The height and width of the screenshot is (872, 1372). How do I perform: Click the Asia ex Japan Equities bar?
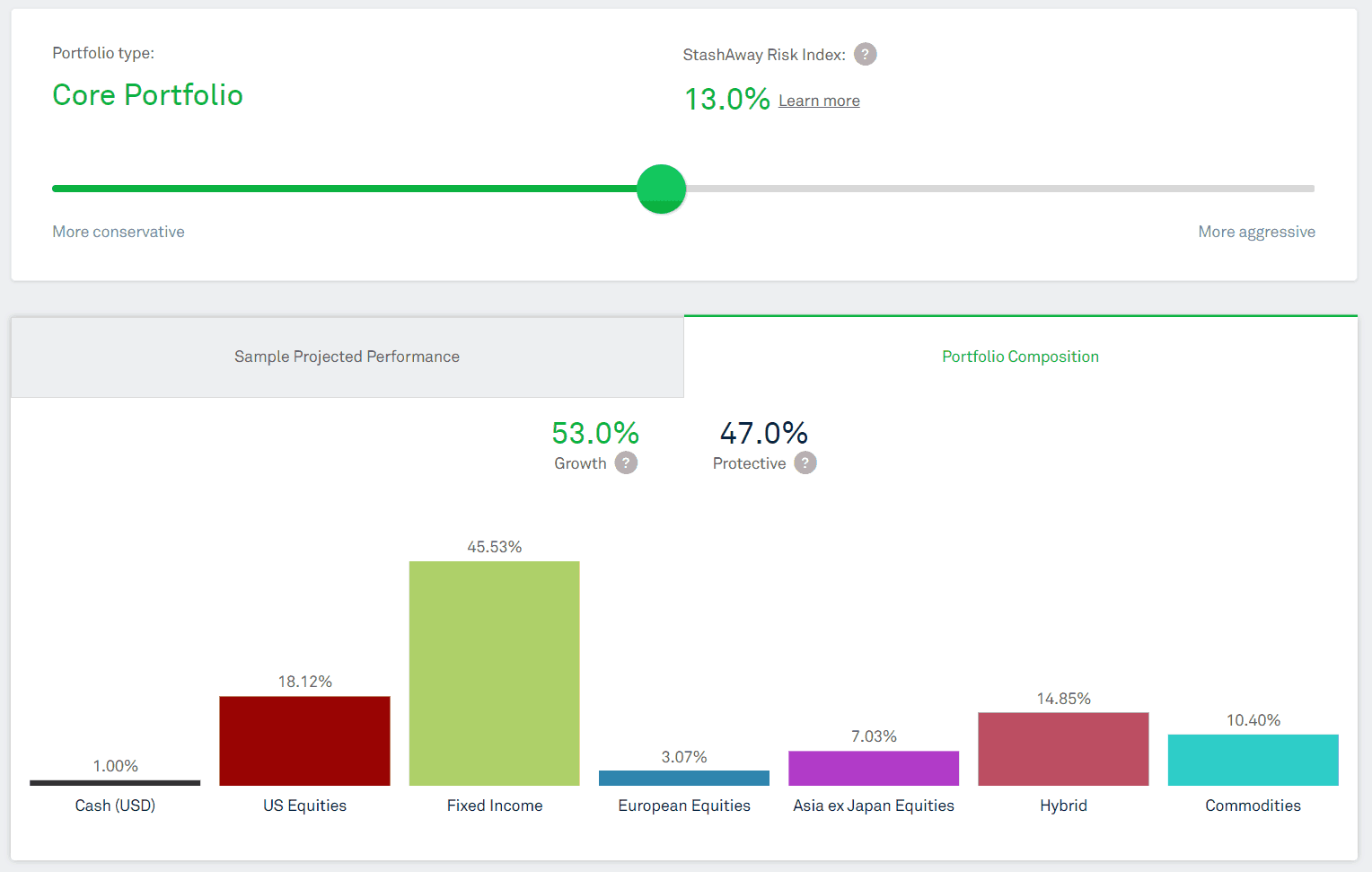coord(874,769)
